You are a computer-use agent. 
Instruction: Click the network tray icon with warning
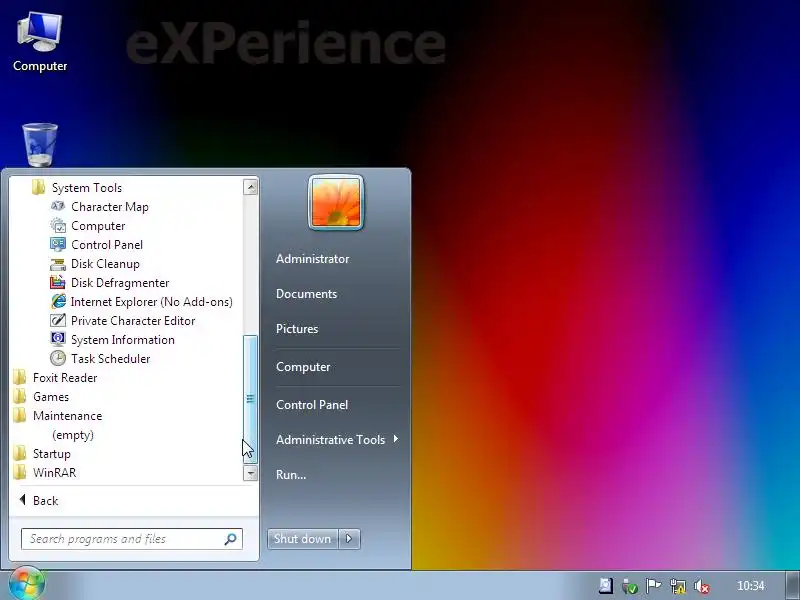click(x=678, y=586)
